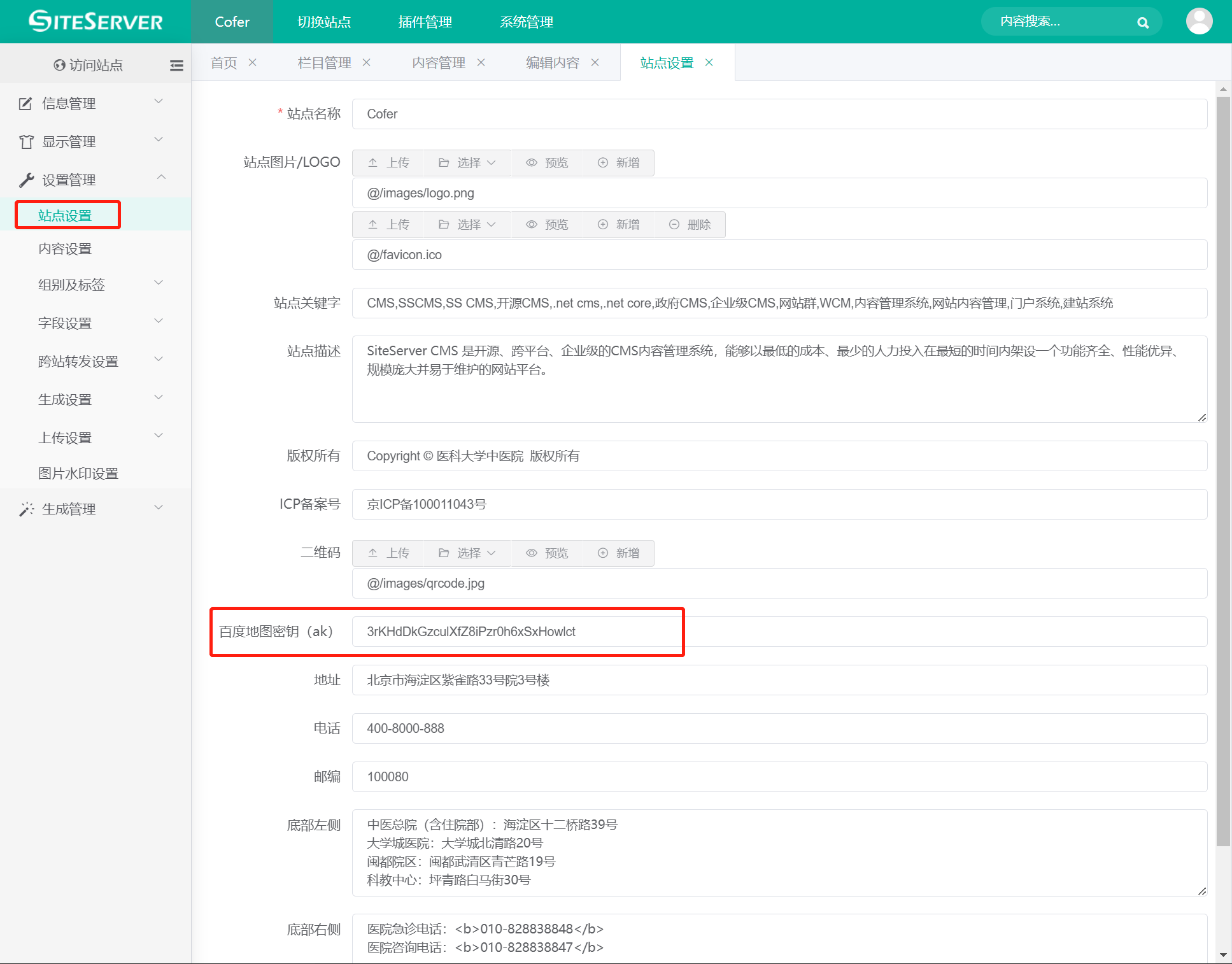Open the 系统管理 top menu
Screen dimensions: 1232x964
pyautogui.click(x=527, y=22)
